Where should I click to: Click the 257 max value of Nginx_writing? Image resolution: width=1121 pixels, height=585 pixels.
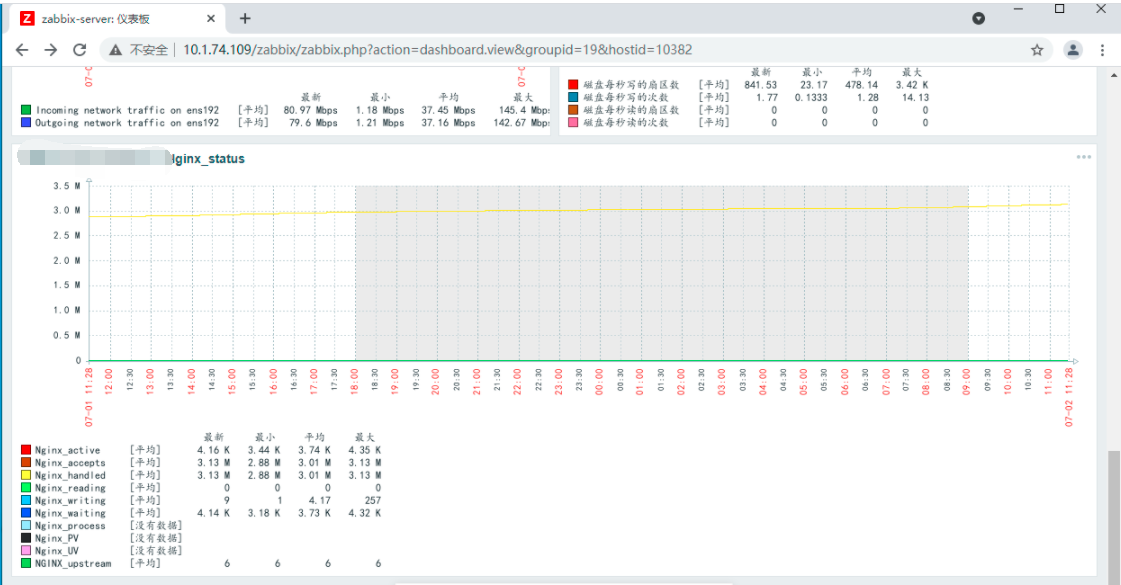[x=372, y=501]
